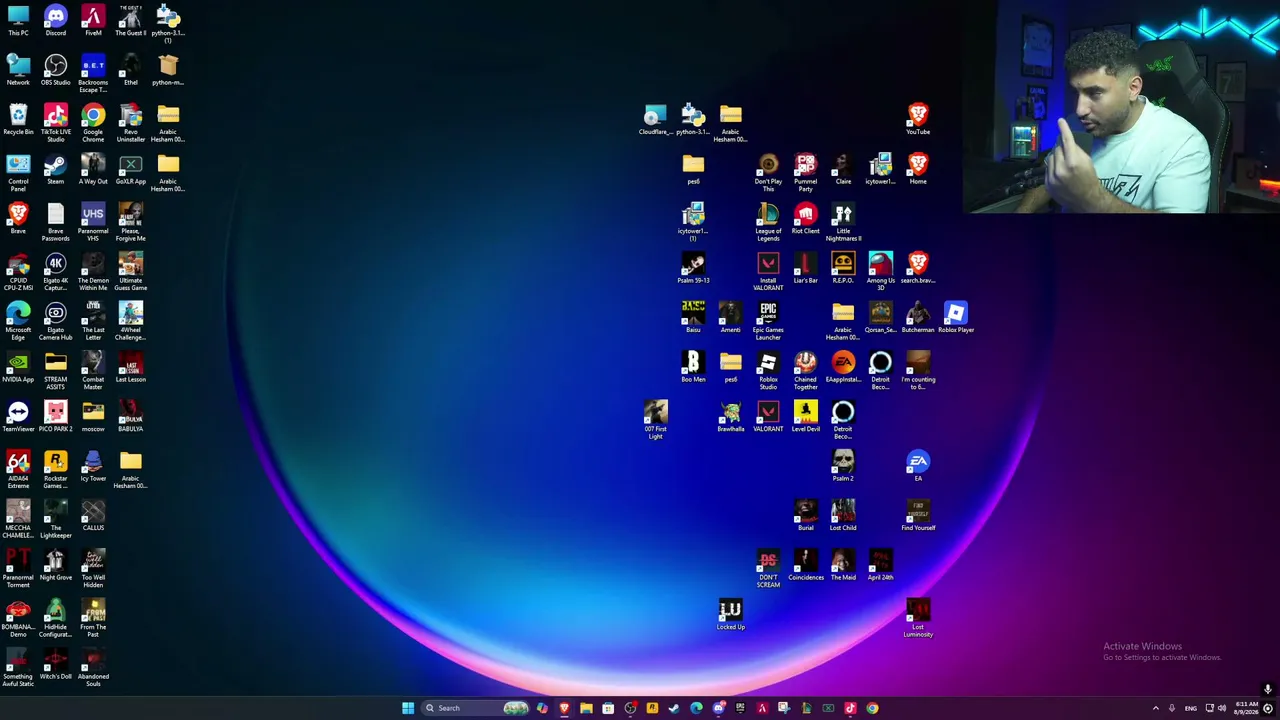Open Google Chrome desktop shortcut
Screen dimensions: 1280x720
[x=93, y=122]
